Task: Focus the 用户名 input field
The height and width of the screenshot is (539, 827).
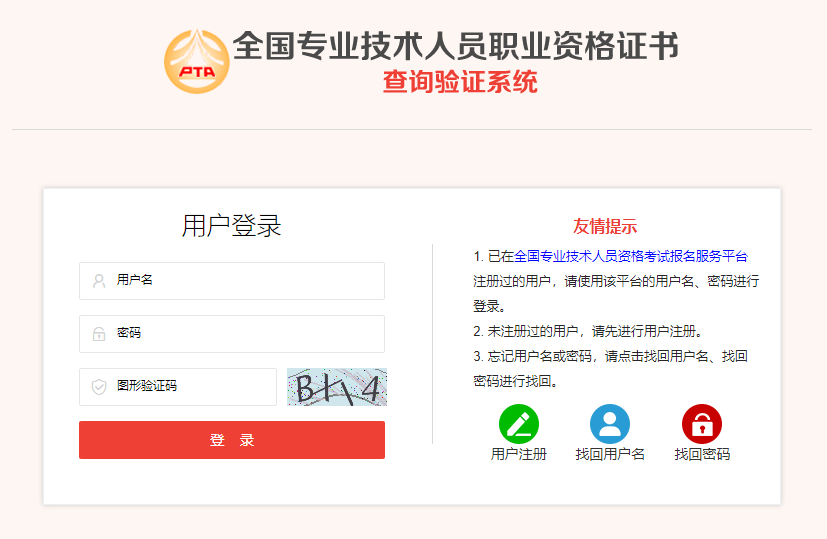Action: (x=245, y=281)
